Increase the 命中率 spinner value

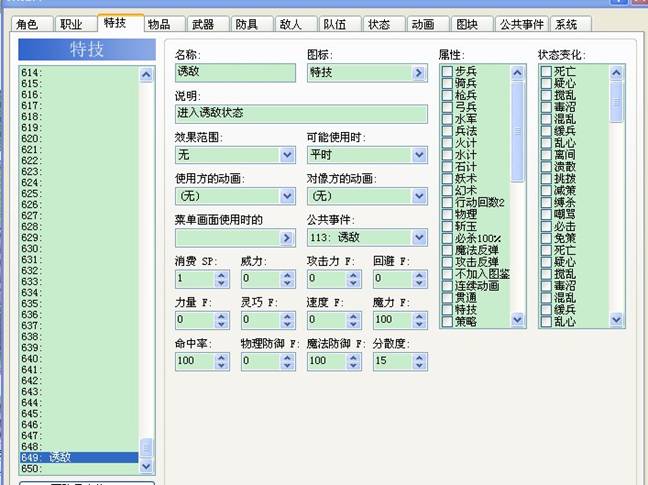tap(222, 357)
